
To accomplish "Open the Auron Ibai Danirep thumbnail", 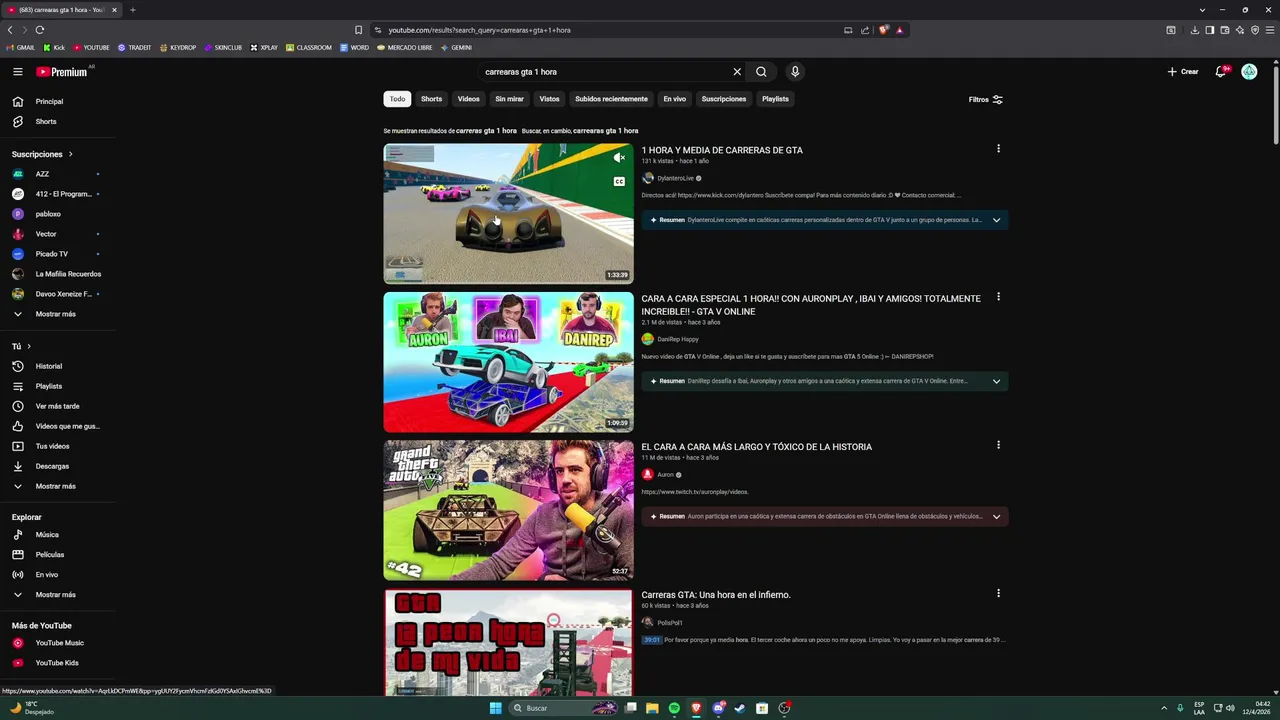I will click(508, 362).
